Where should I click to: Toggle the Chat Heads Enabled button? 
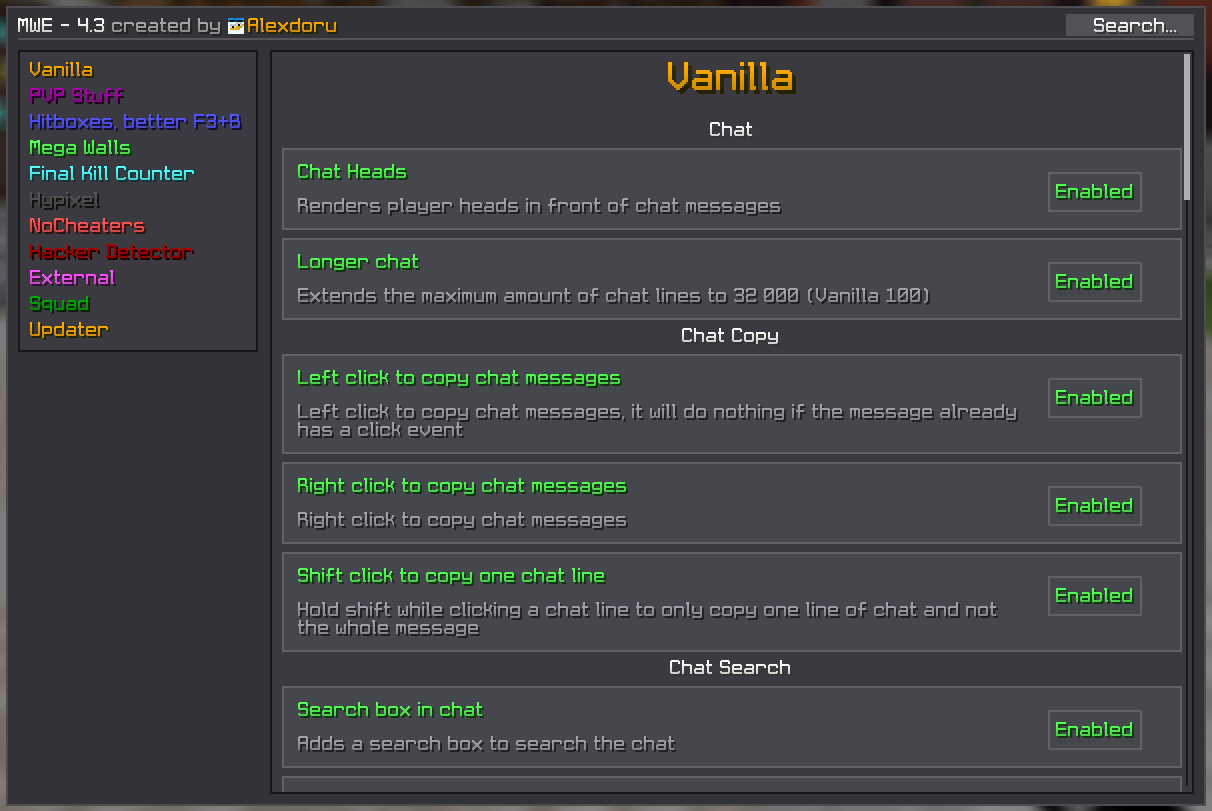pyautogui.click(x=1094, y=191)
